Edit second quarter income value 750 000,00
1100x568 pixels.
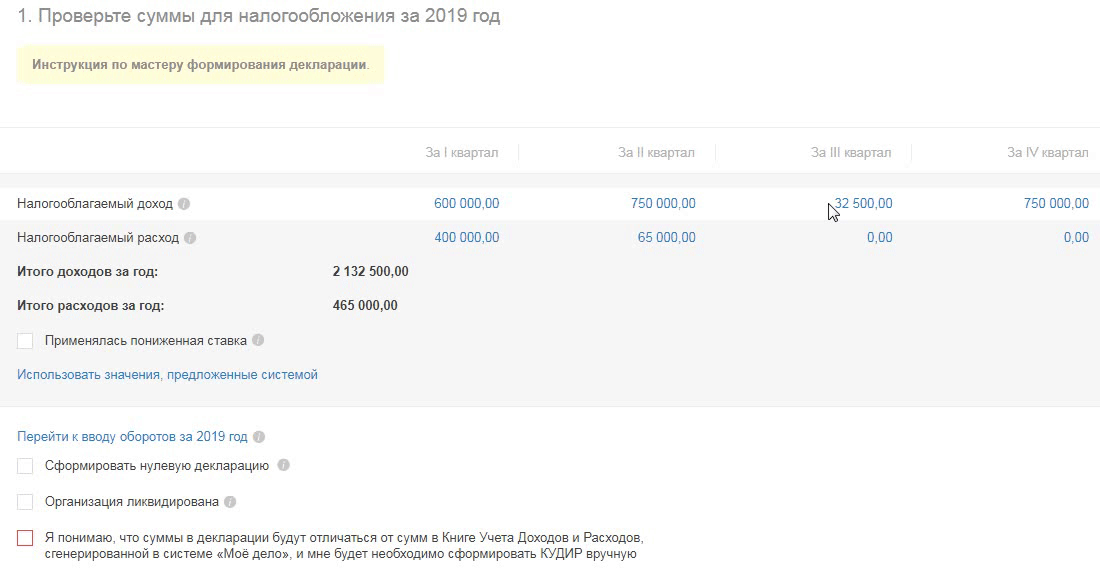pos(663,203)
